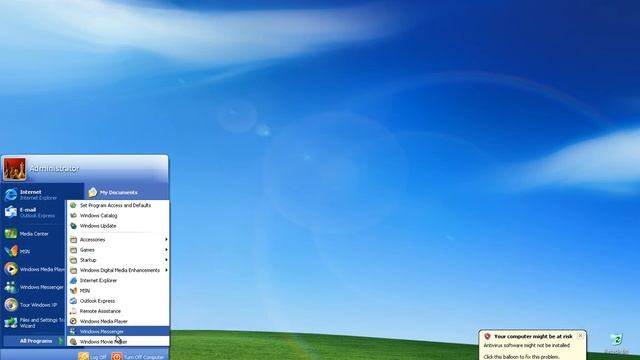The image size is (640, 360).
Task: Click Windows Digital Media Enhancements folder icon
Action: point(73,270)
